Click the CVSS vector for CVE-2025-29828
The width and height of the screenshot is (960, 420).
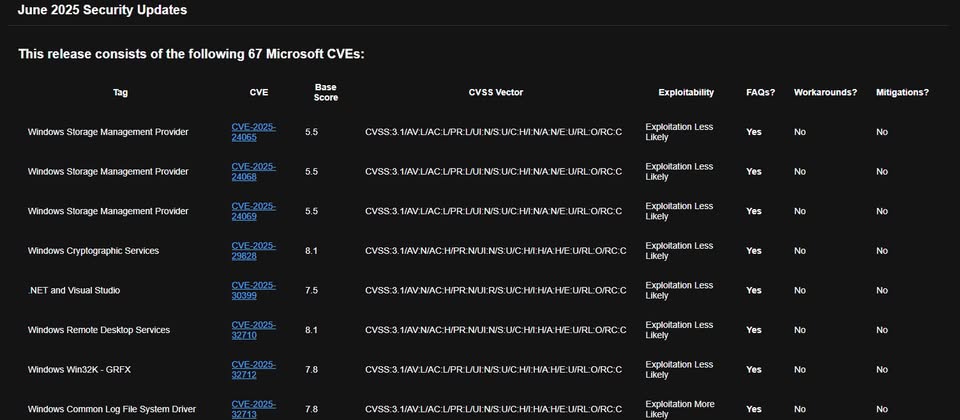point(496,251)
